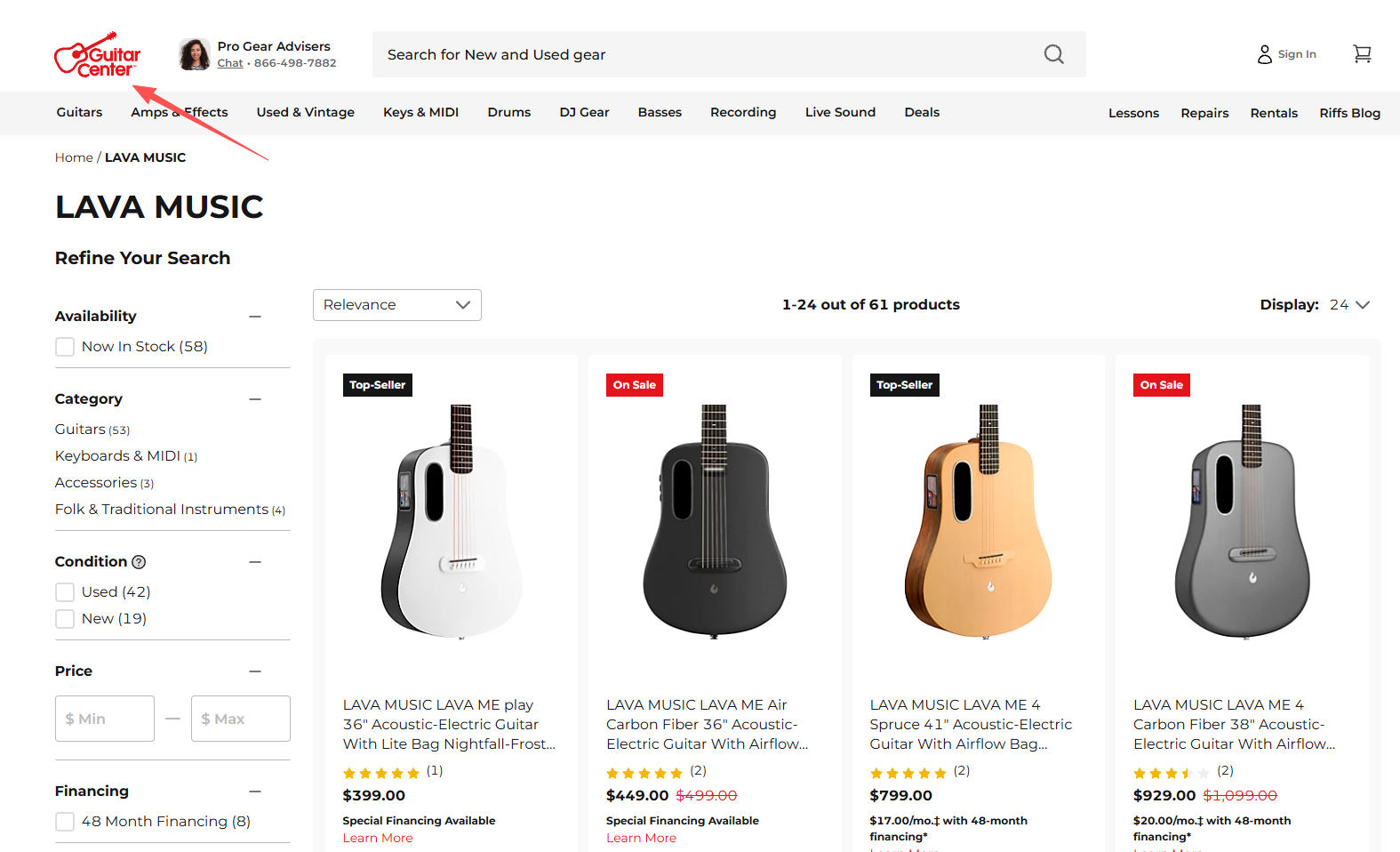Click the minimum price input field
1400x852 pixels.
point(105,719)
